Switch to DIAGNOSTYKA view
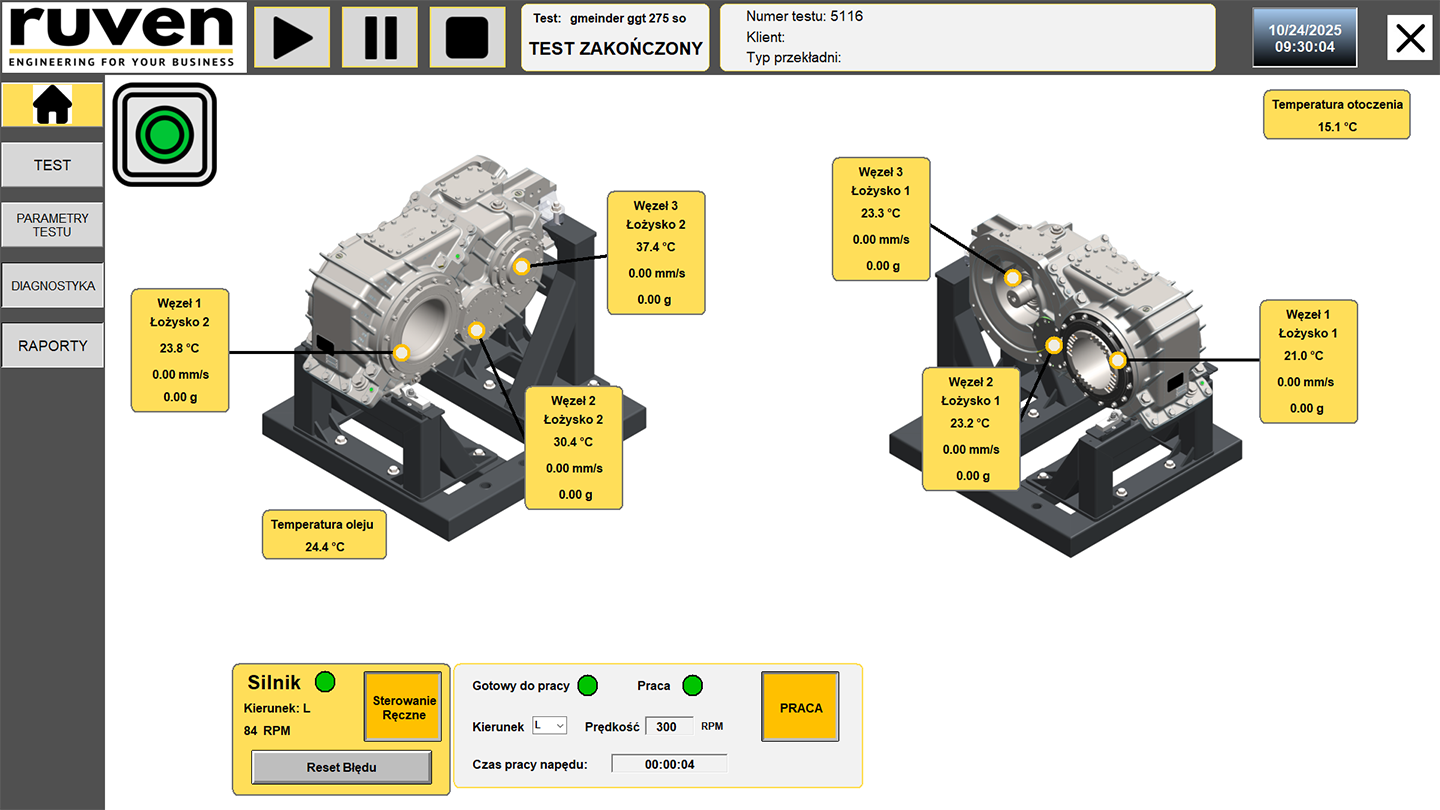This screenshot has height=810, width=1440. point(52,286)
